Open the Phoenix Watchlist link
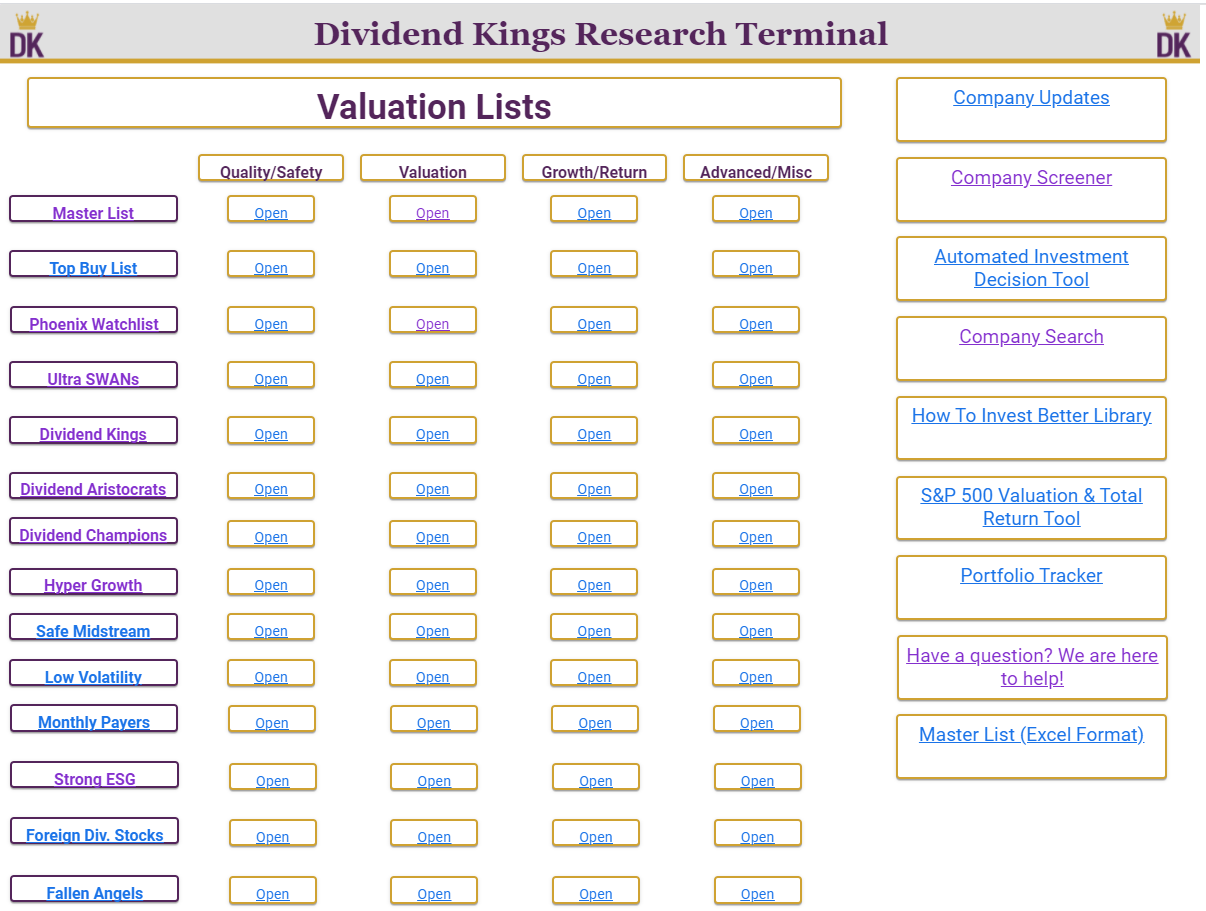 (x=94, y=324)
